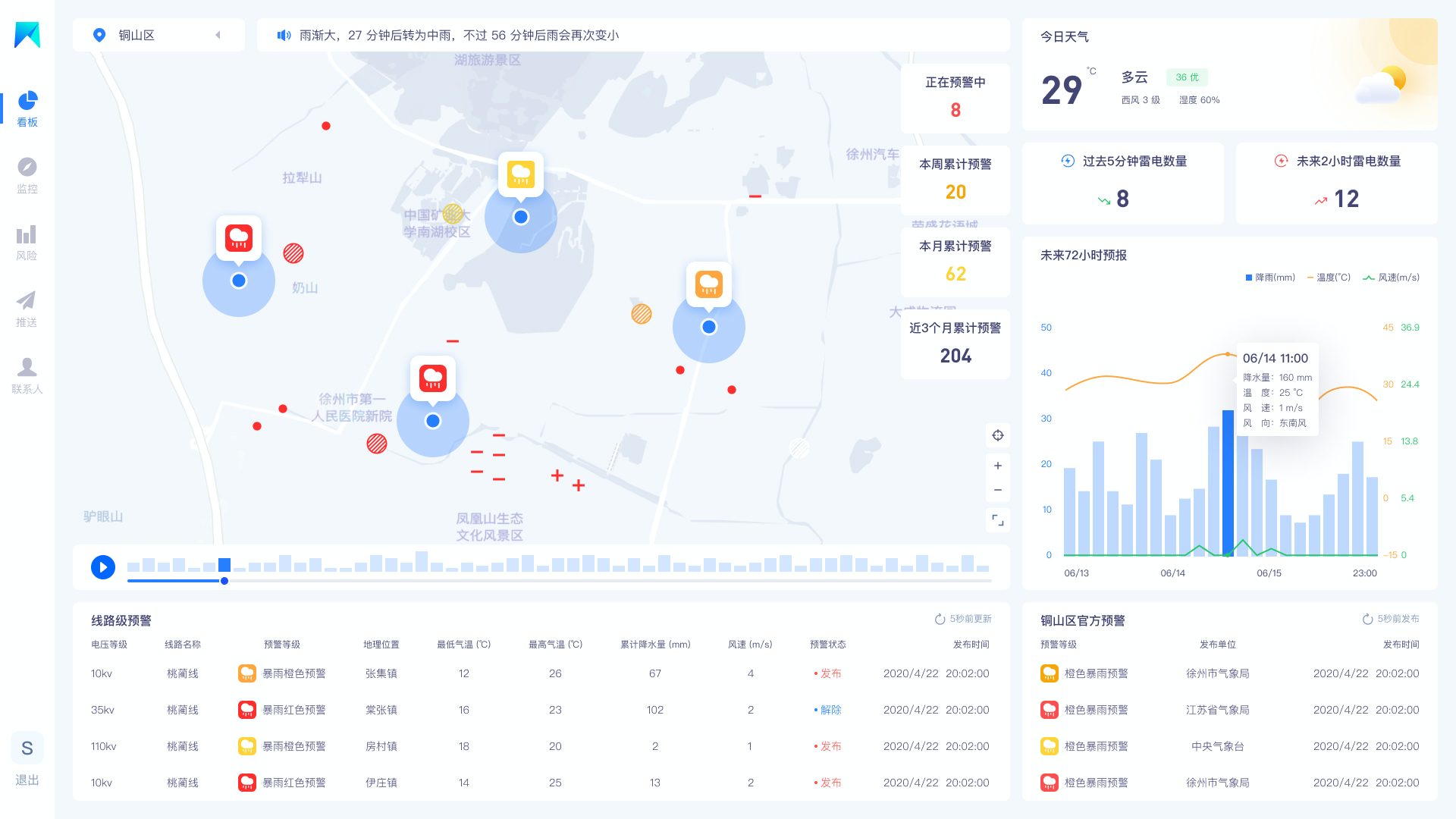This screenshot has height=819, width=1456.
Task: Click the 铜山区 location pin selector
Action: click(x=99, y=36)
